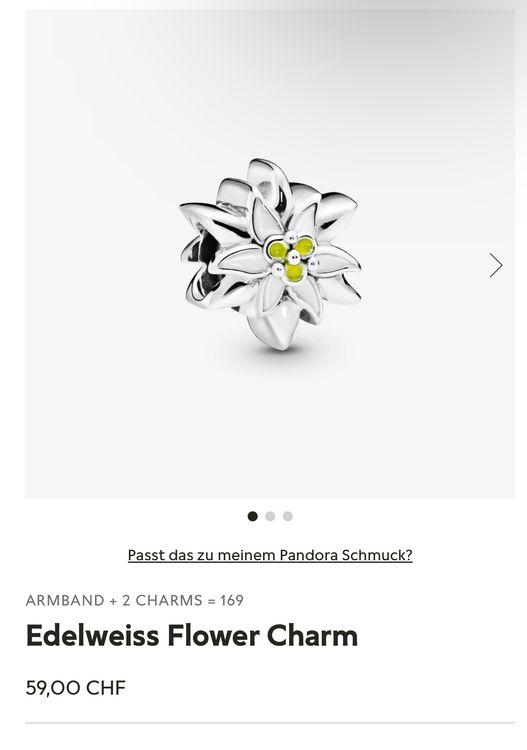The image size is (527, 750).
Task: Click the divider line below the price
Action: (x=270, y=723)
